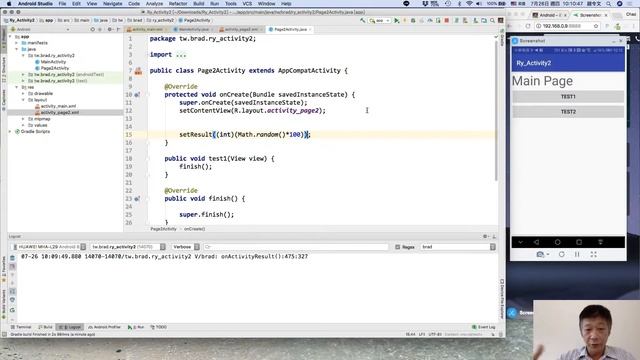The height and width of the screenshot is (360, 640).
Task: Click the screenshot camera icon under the phone
Action: click(x=540, y=254)
